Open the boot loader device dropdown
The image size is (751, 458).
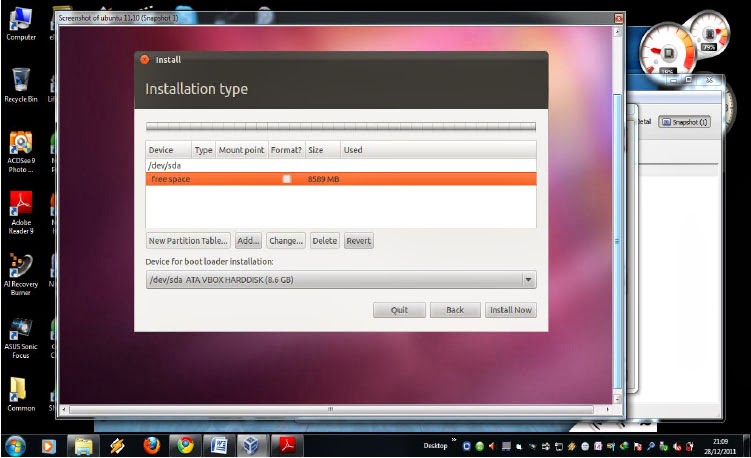341,280
